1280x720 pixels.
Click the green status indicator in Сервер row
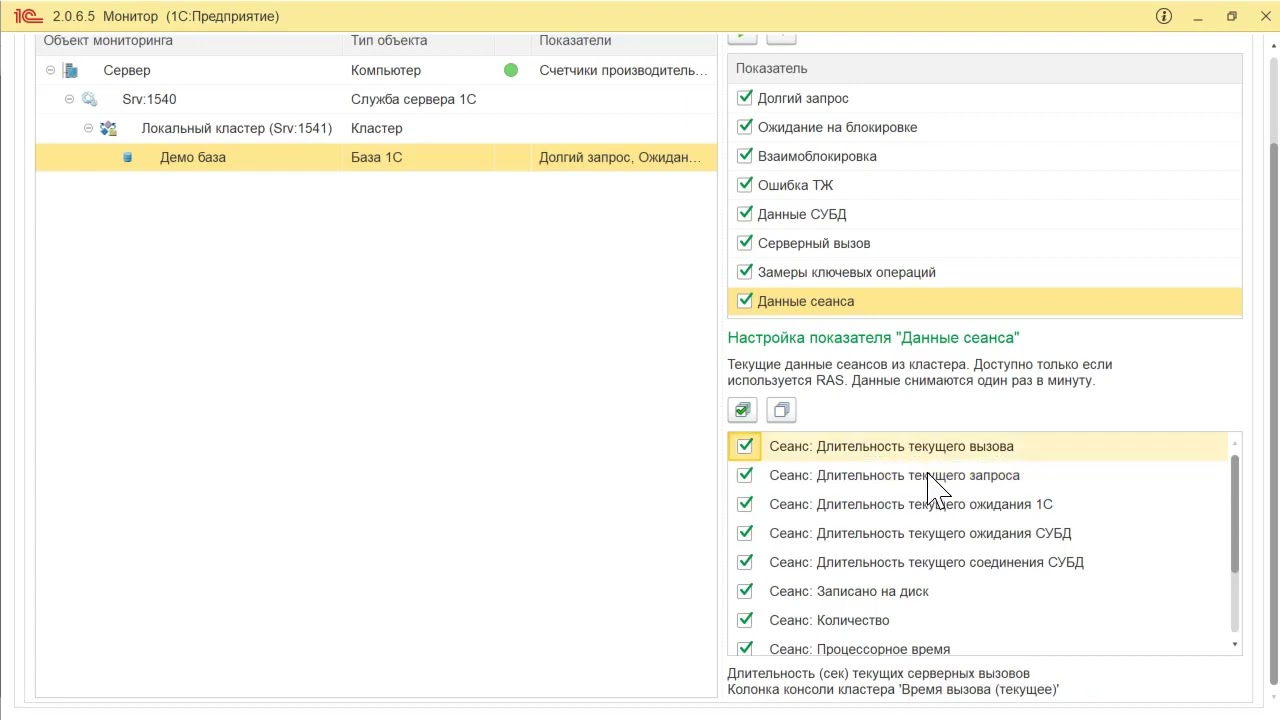coord(511,70)
